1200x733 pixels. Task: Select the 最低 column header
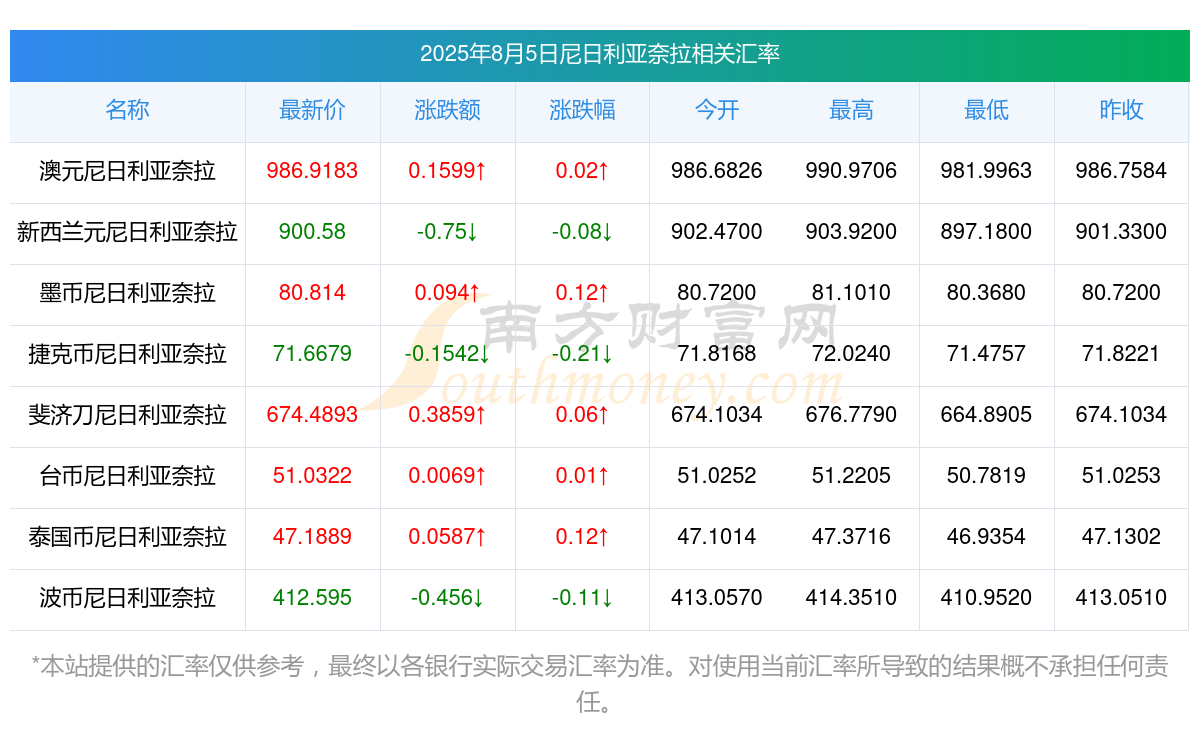[986, 110]
